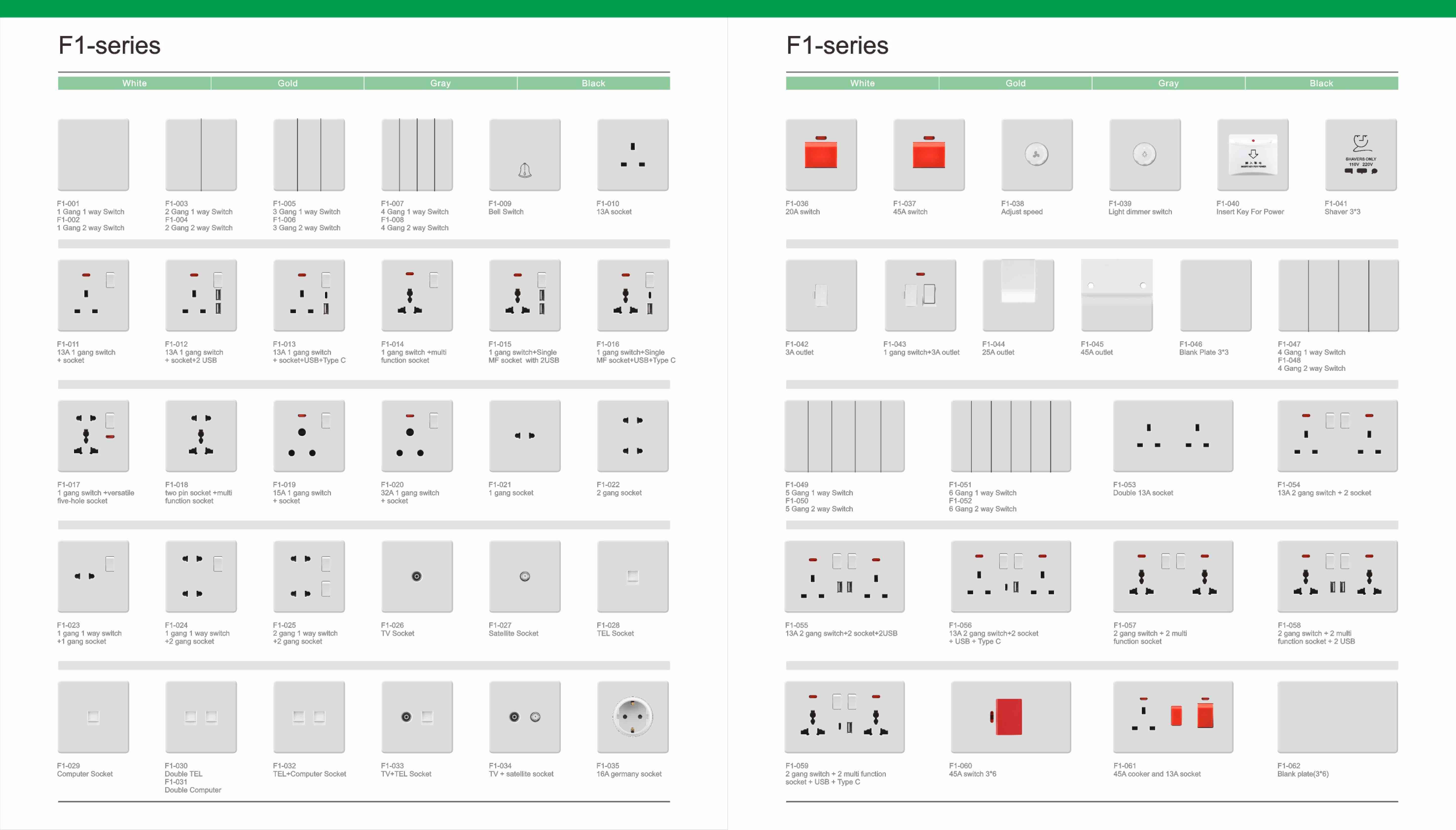
Task: Click the F1-009 Bell Switch image
Action: tap(525, 155)
